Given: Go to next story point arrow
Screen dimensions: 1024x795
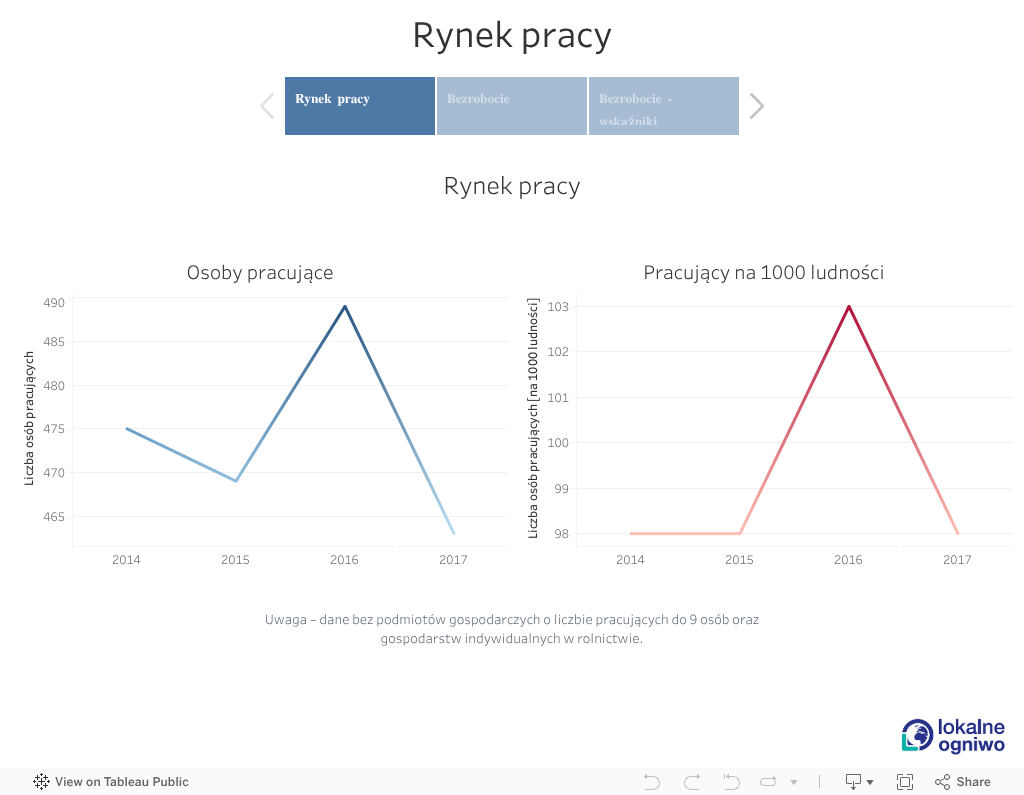Looking at the screenshot, I should click(756, 106).
